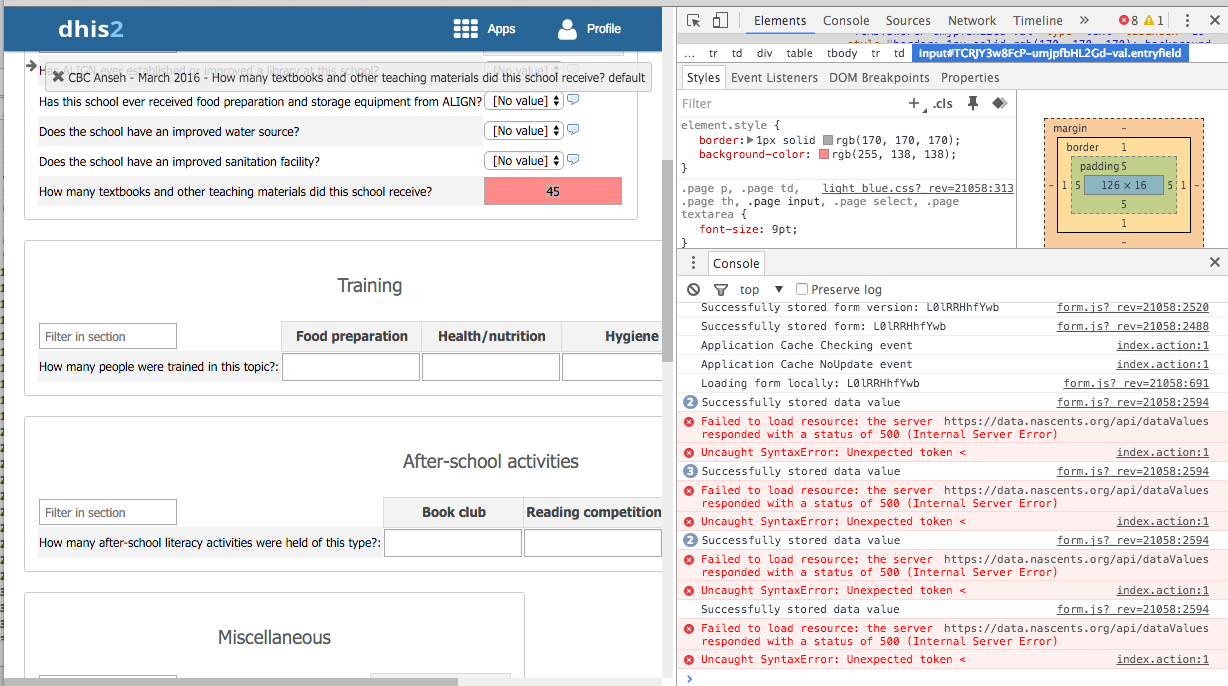Open the Event Listeners pane tab
The image size is (1228, 686).
[773, 78]
